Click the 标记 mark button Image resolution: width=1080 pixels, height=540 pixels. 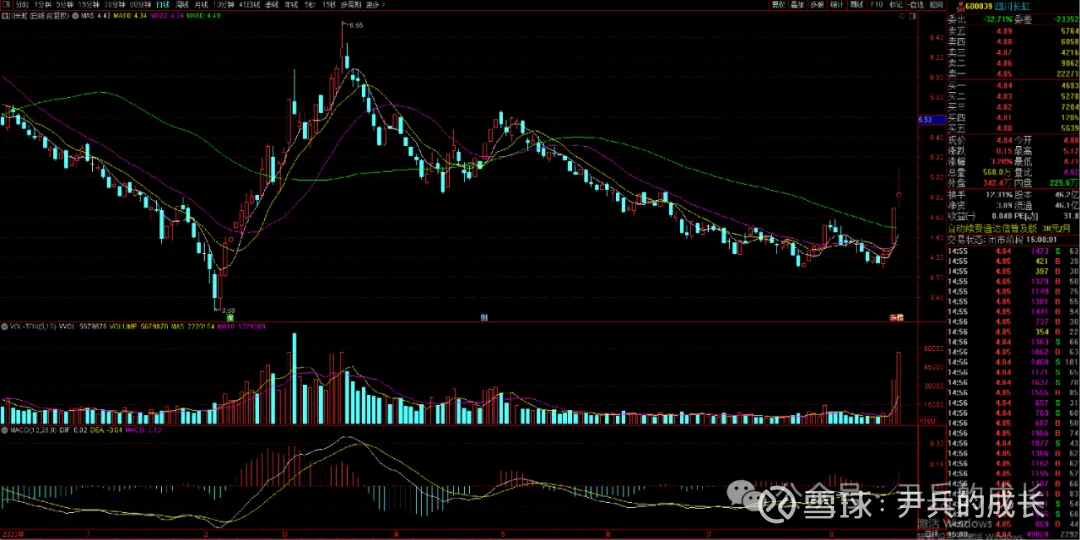(x=896, y=5)
